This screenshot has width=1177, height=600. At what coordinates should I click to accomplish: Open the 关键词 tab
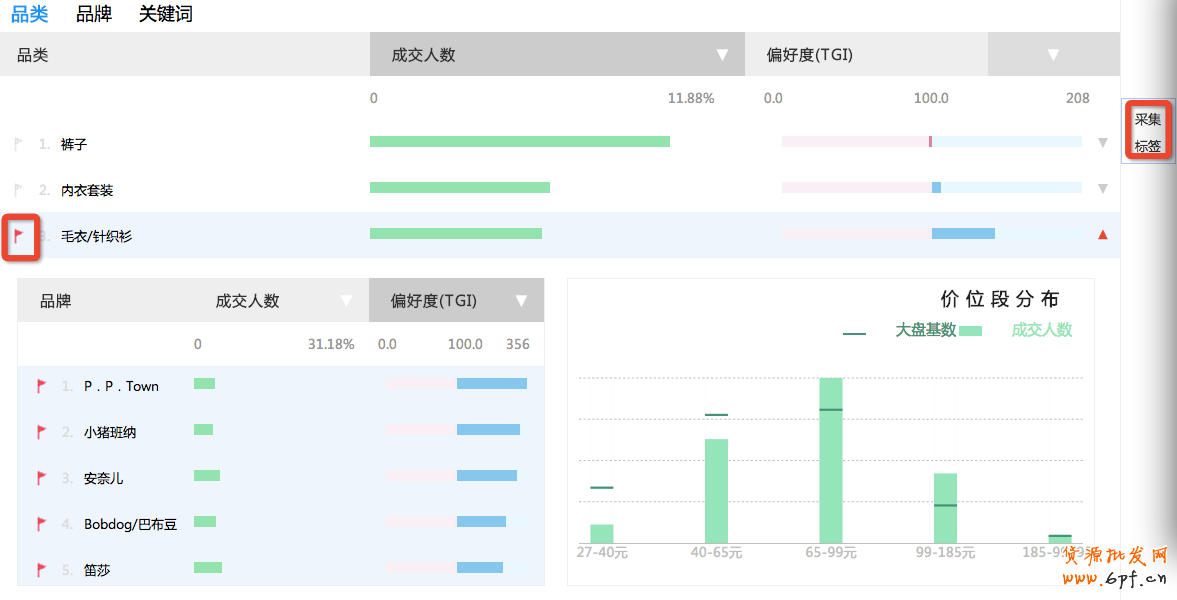tap(166, 14)
